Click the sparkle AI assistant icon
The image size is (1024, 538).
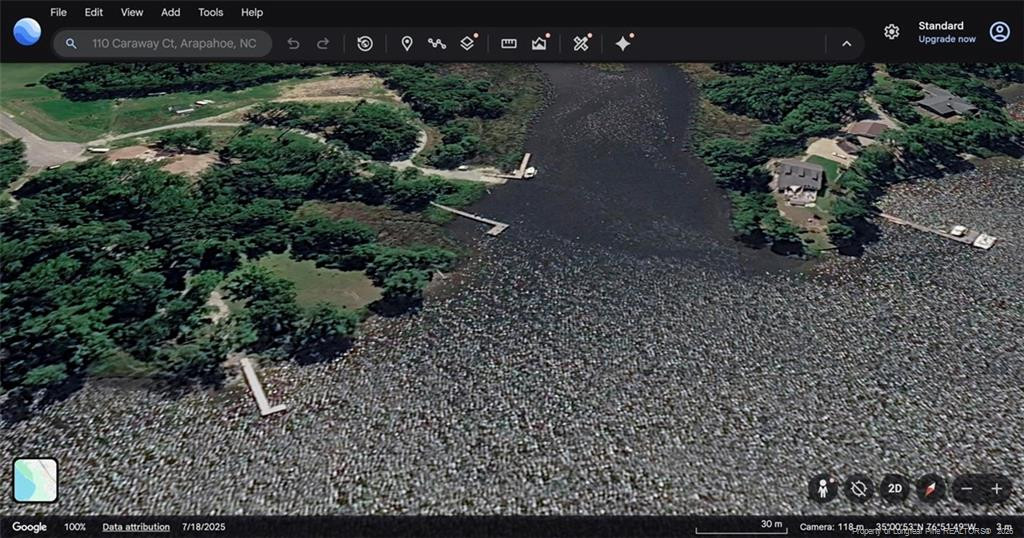click(623, 44)
